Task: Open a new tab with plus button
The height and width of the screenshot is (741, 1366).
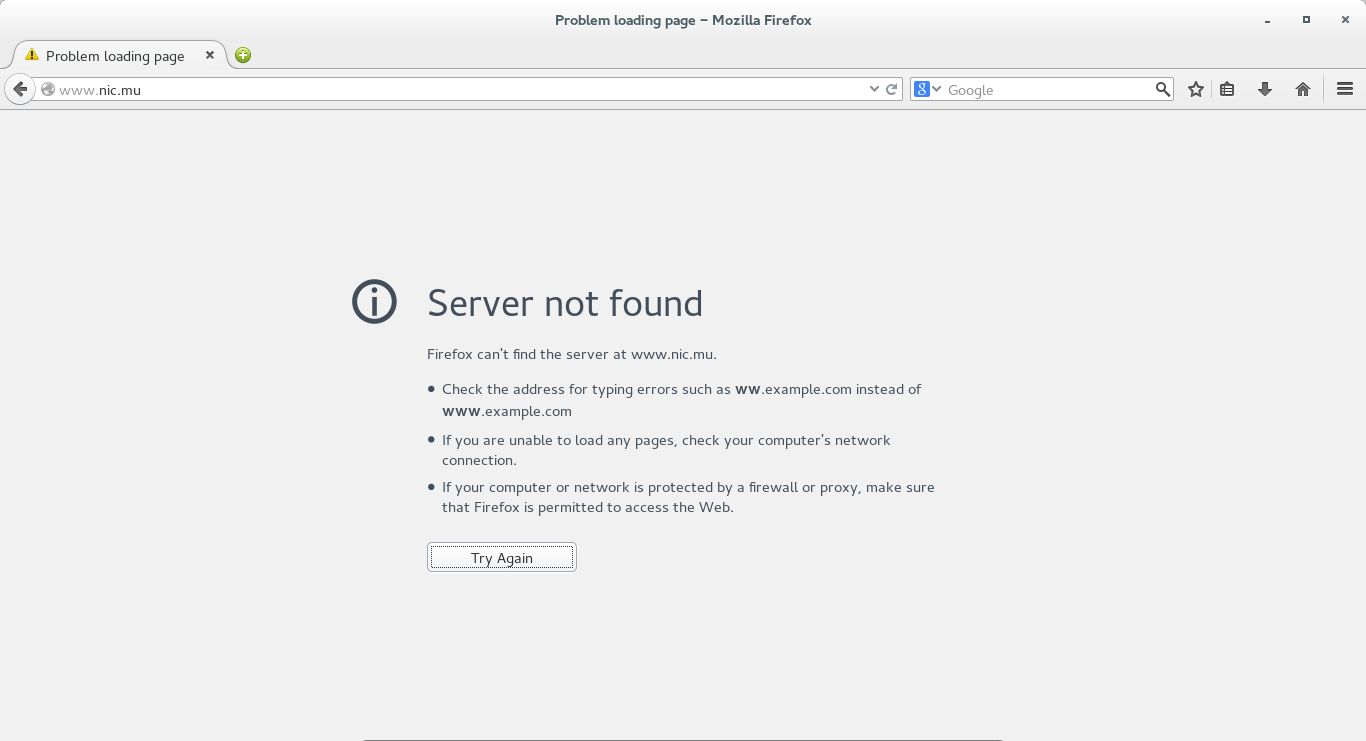Action: pyautogui.click(x=243, y=55)
